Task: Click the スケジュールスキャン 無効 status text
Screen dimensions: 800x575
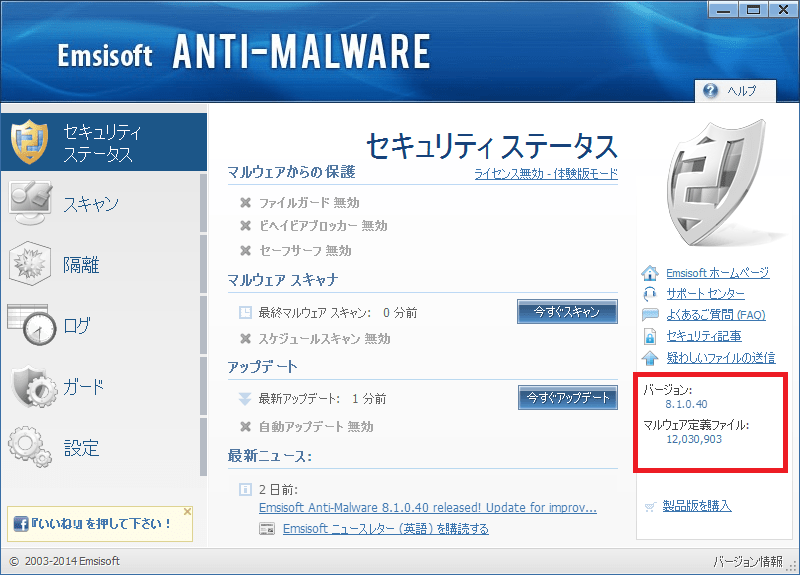Action: (324, 338)
